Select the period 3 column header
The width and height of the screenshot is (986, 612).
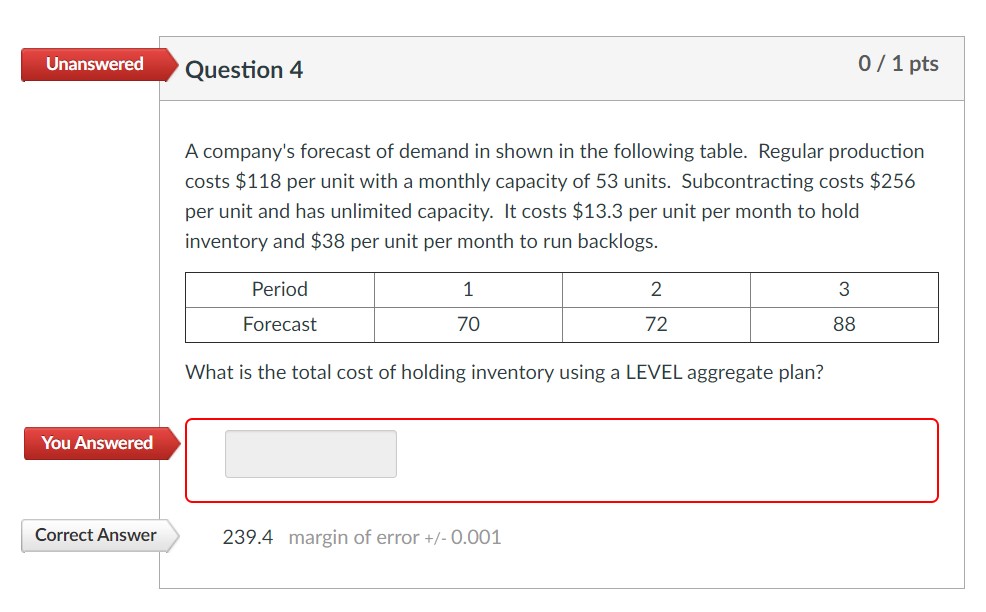[x=843, y=289]
